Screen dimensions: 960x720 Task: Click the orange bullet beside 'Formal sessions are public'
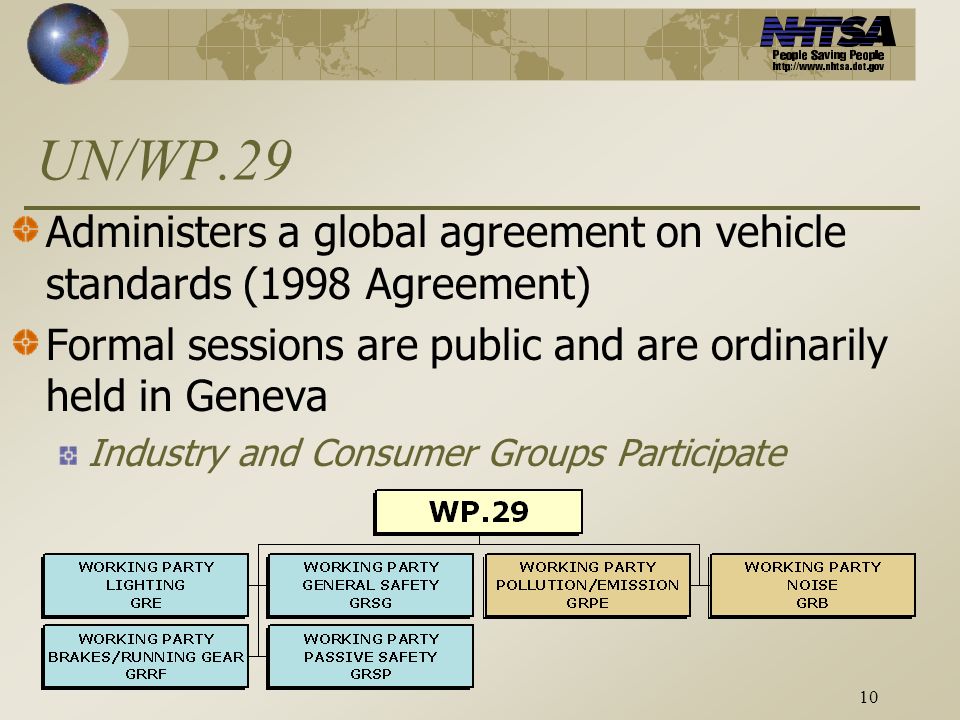click(x=26, y=342)
